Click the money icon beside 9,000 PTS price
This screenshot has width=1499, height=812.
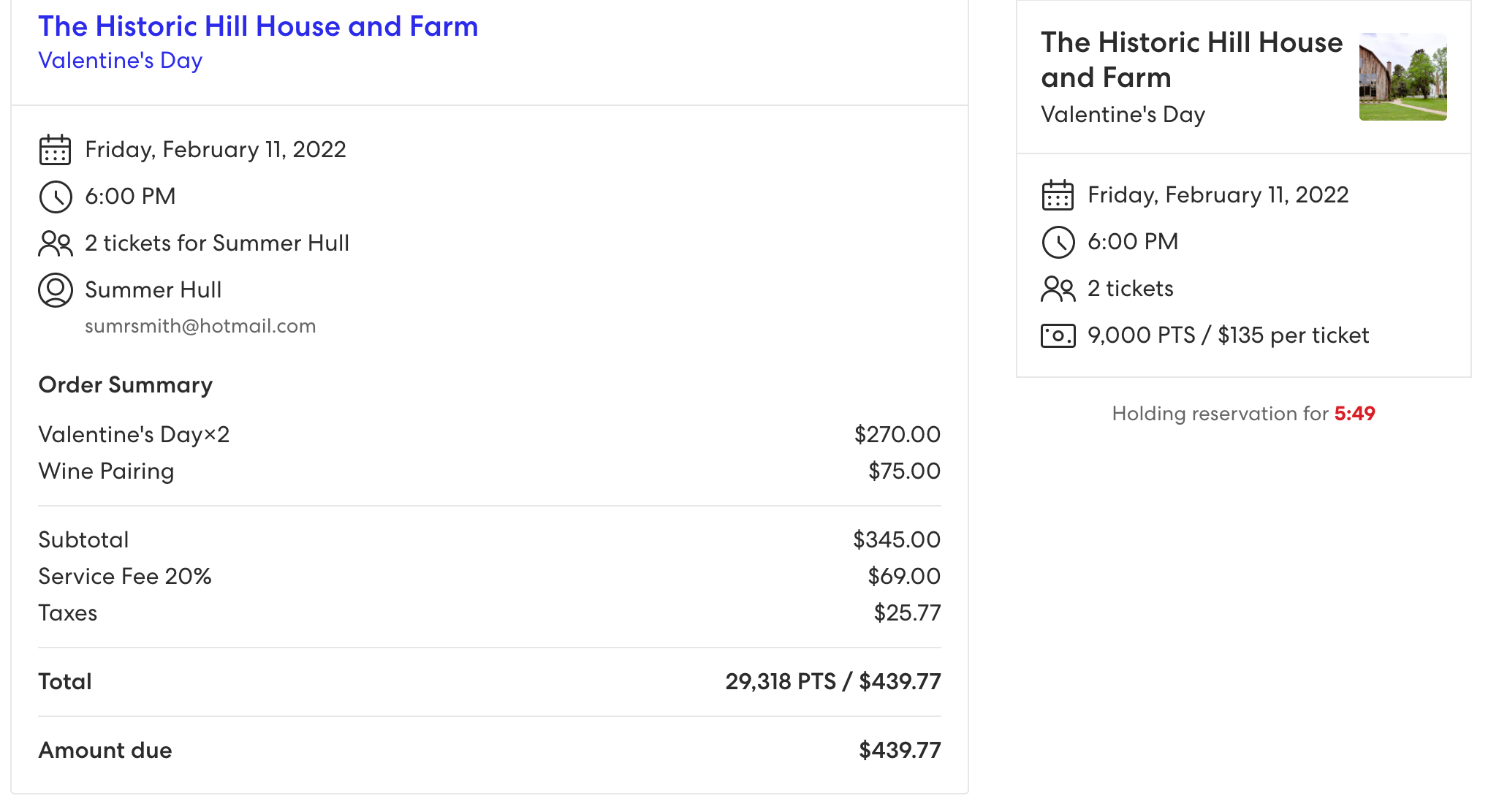coord(1058,335)
